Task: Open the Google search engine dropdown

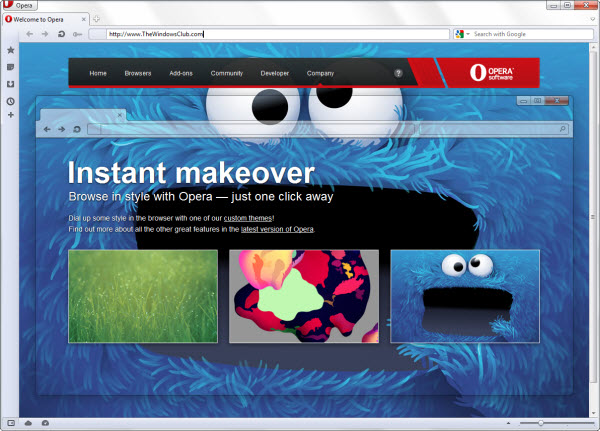Action: (462, 34)
